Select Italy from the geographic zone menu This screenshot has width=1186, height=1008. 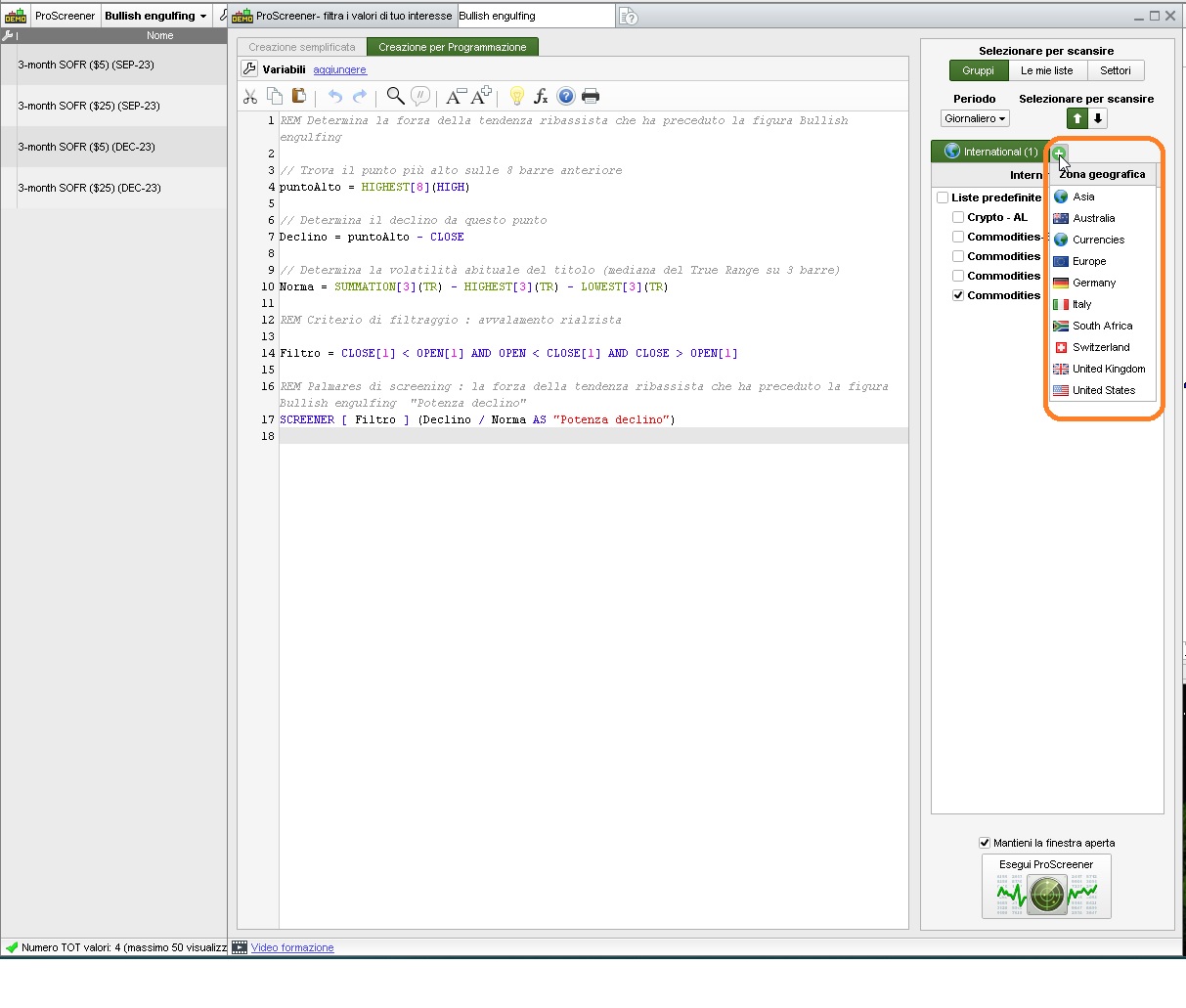coord(1081,304)
